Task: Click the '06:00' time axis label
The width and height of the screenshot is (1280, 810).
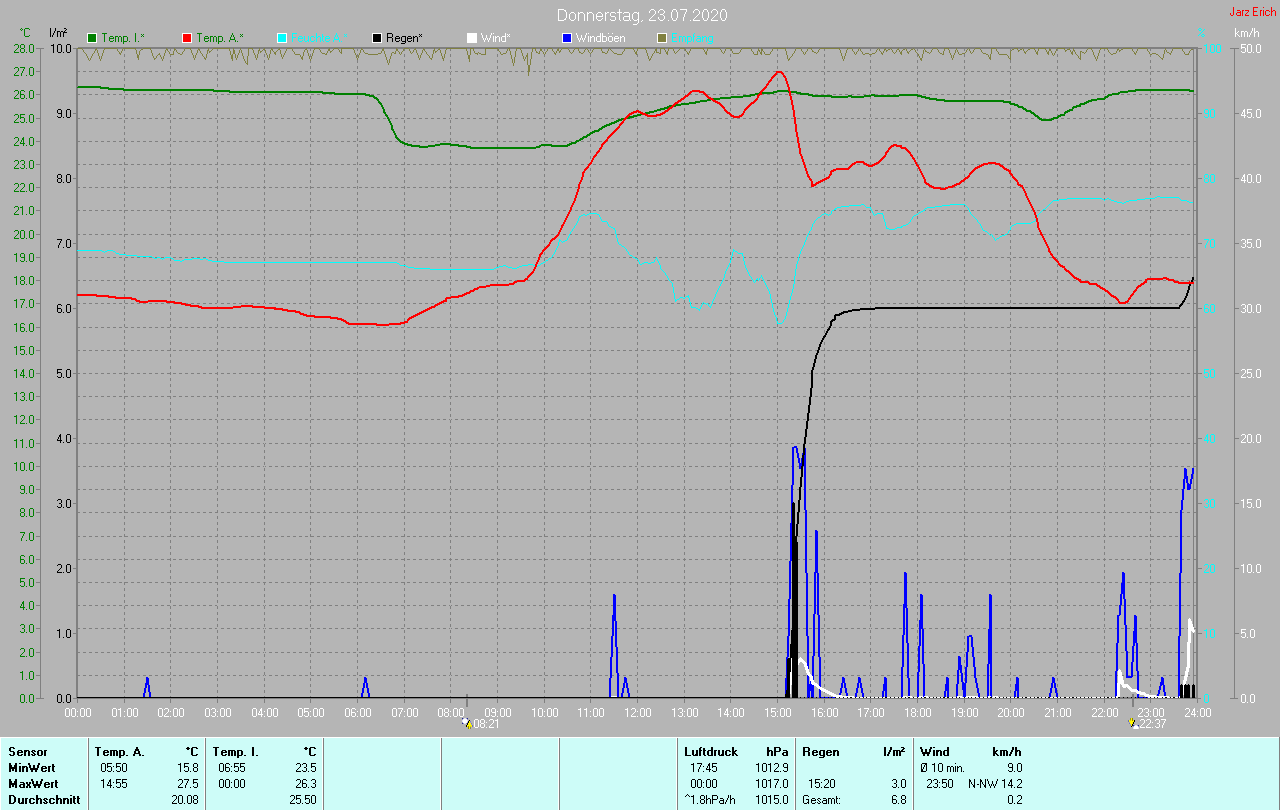Action: coord(358,712)
